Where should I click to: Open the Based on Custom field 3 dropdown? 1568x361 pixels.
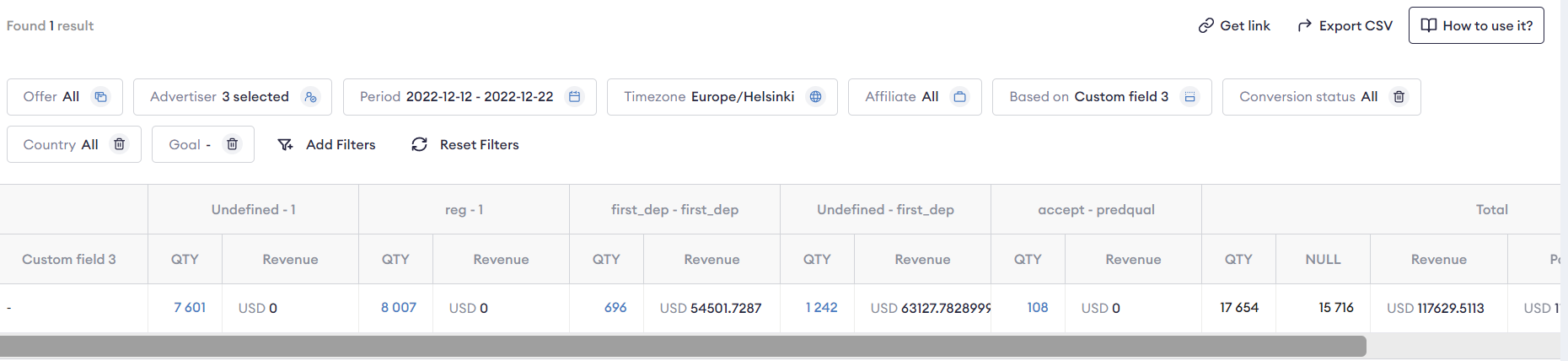point(1102,97)
